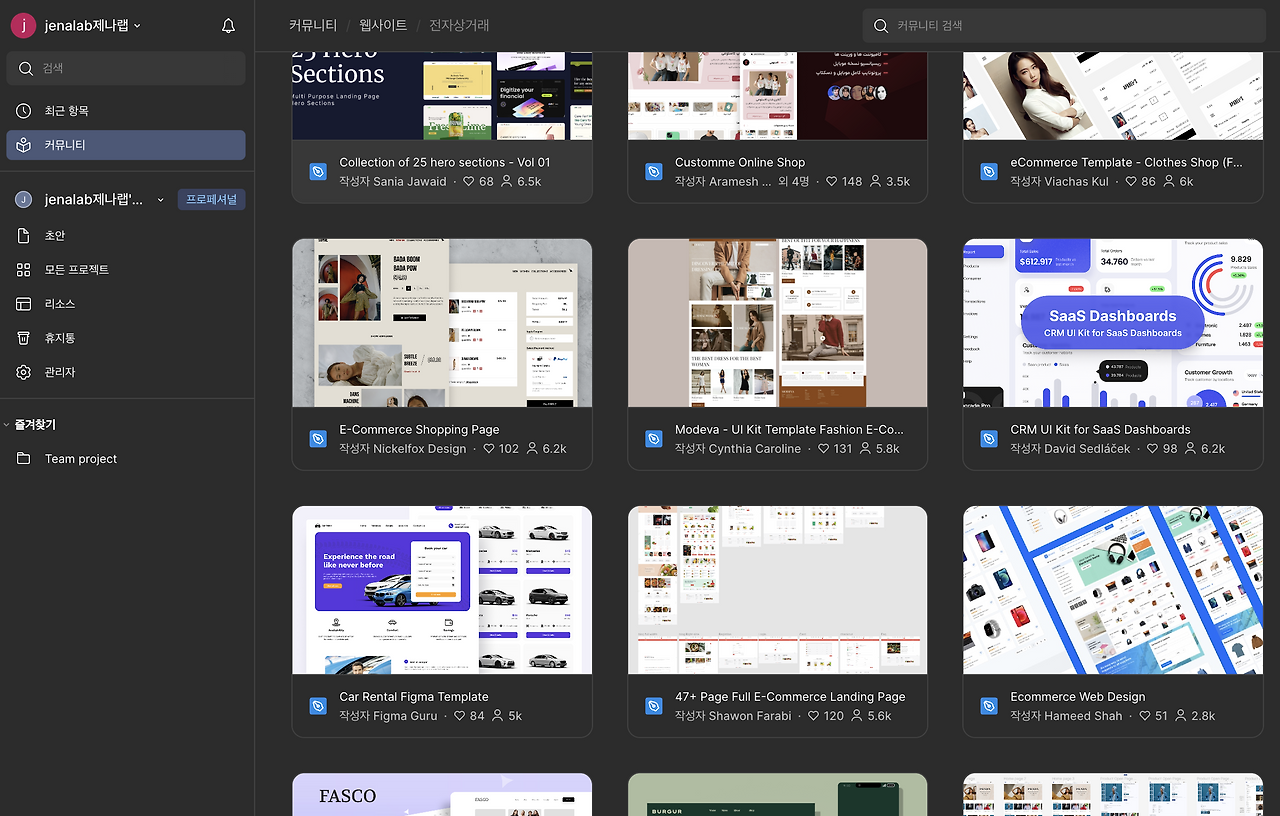Click file icon beside CRM UI Kit title
This screenshot has height=816, width=1280.
point(989,439)
